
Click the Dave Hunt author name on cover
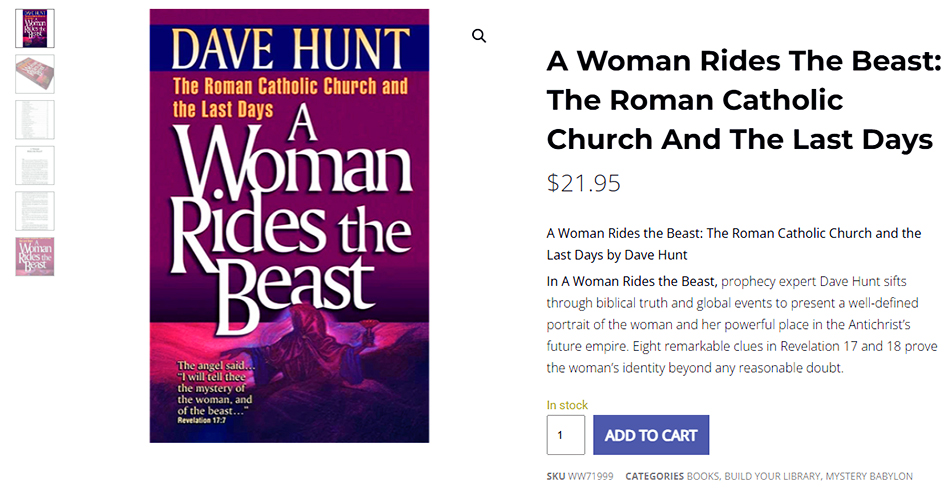[290, 48]
